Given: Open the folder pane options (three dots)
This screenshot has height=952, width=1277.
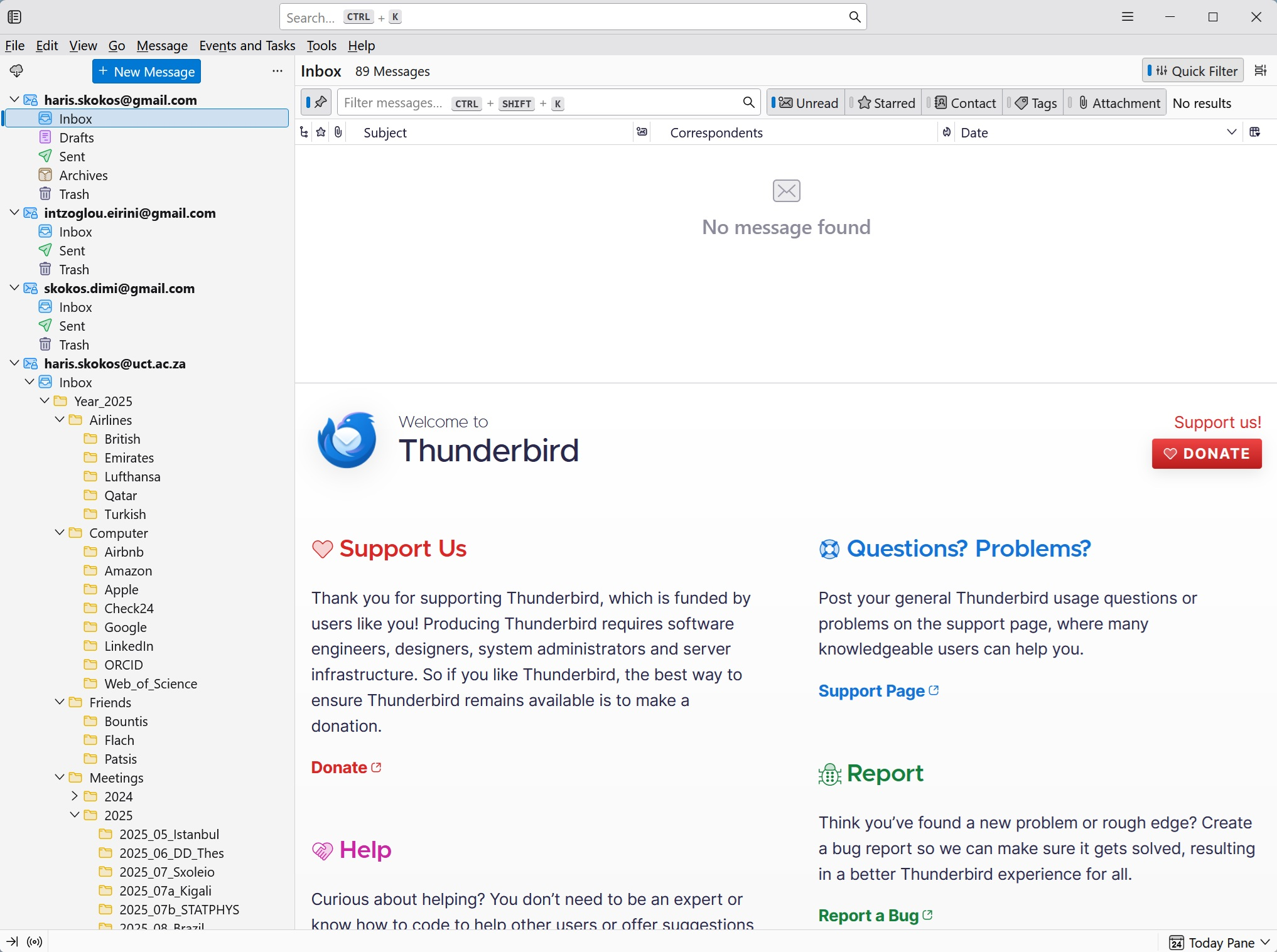Looking at the screenshot, I should click(277, 71).
